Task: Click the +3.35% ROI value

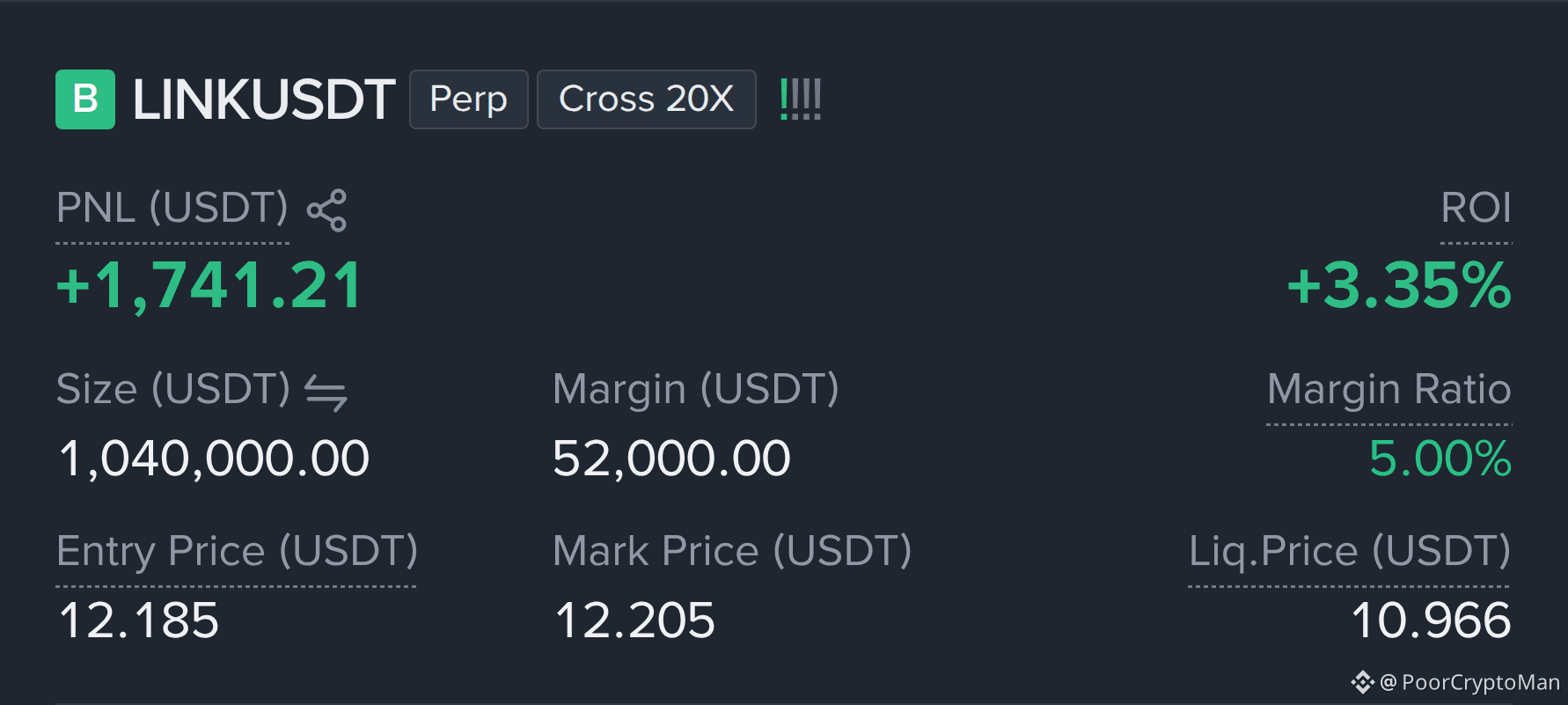Action: [x=1399, y=286]
